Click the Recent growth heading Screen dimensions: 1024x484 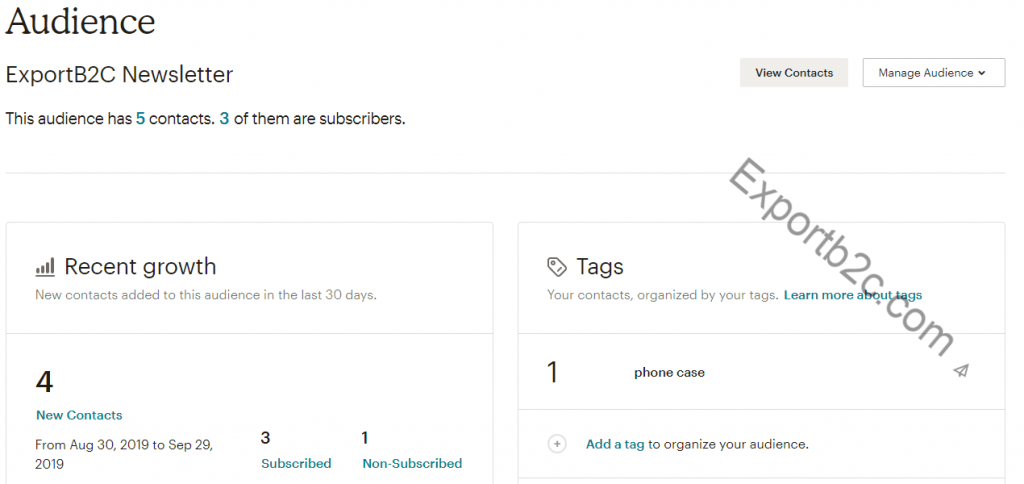(x=140, y=266)
